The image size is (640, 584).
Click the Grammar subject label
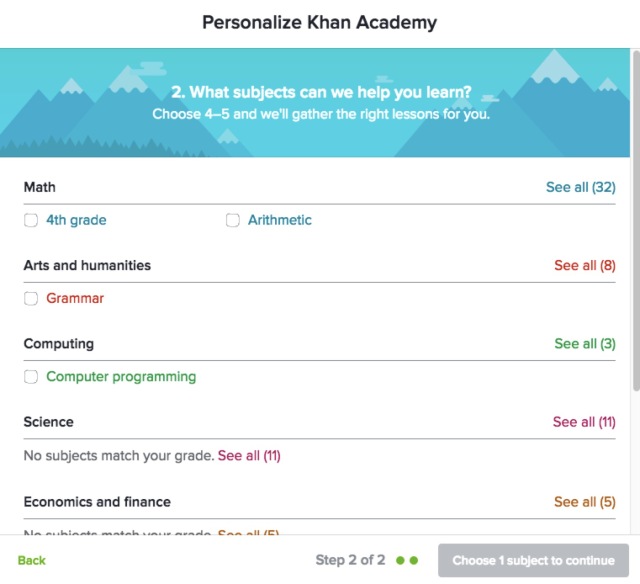(75, 298)
